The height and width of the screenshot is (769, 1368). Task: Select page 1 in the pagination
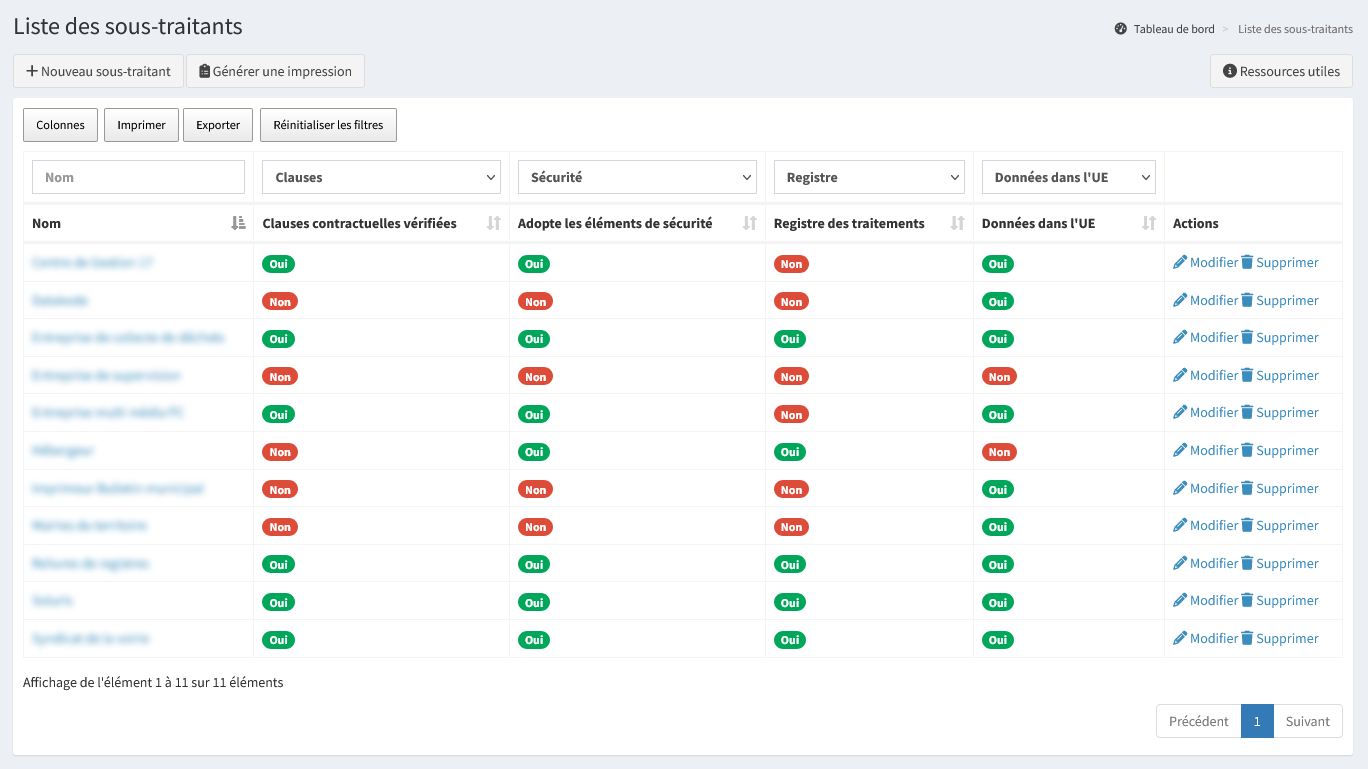1257,721
